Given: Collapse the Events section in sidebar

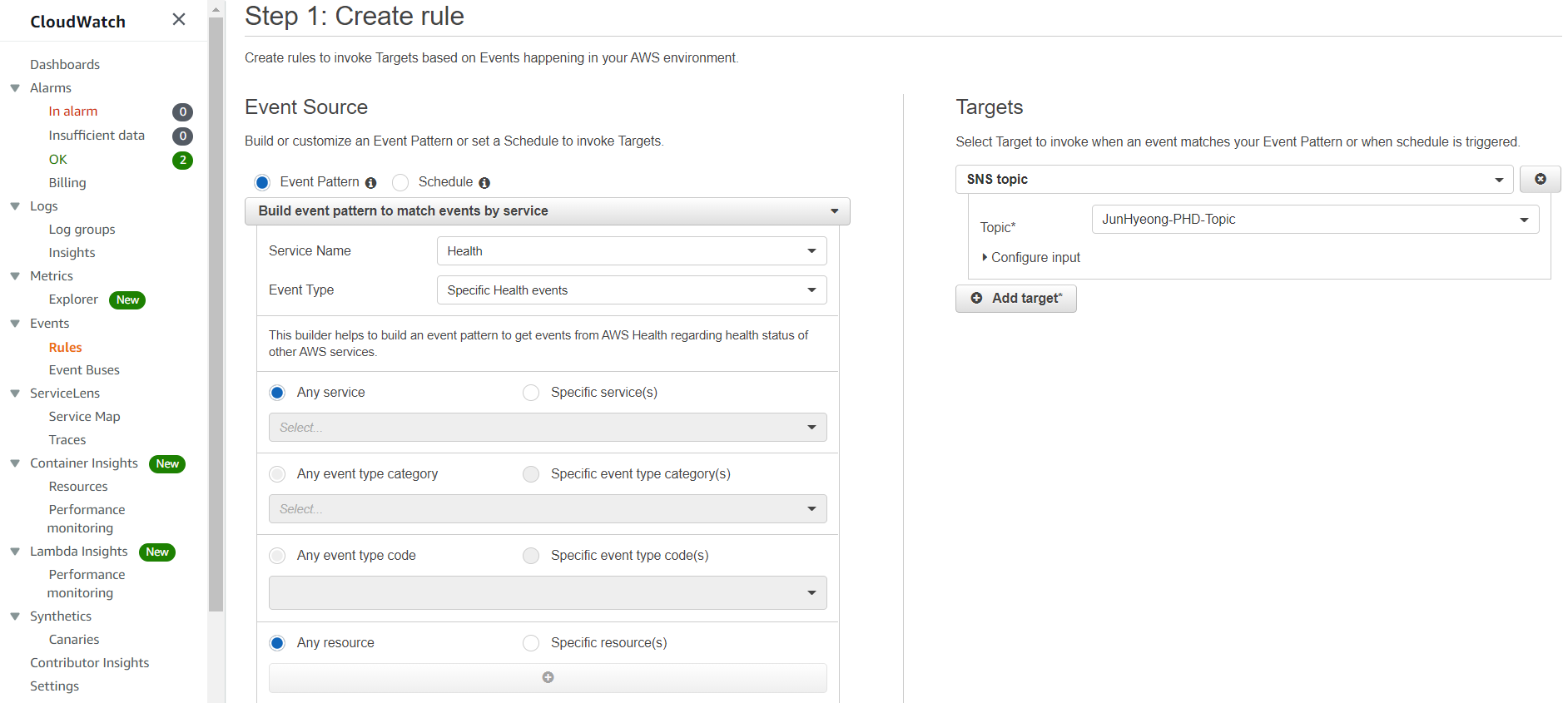Looking at the screenshot, I should (15, 324).
